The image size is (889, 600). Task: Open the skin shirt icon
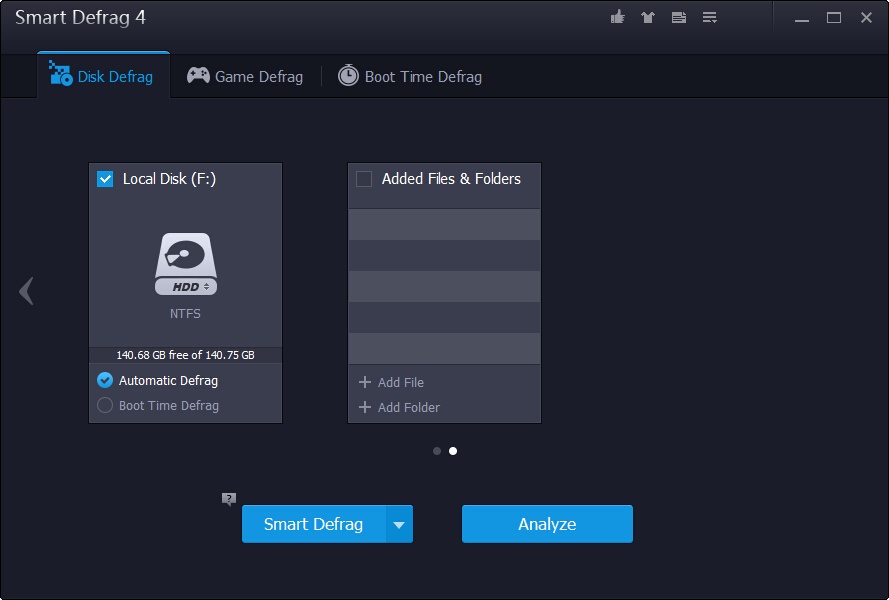click(648, 17)
